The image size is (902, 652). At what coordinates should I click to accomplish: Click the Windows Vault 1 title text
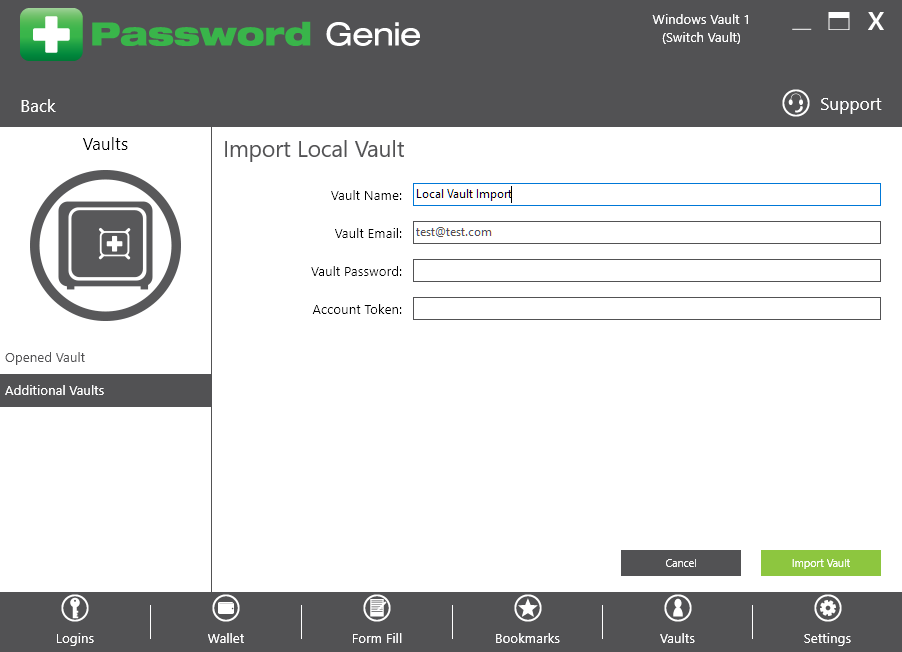point(701,20)
